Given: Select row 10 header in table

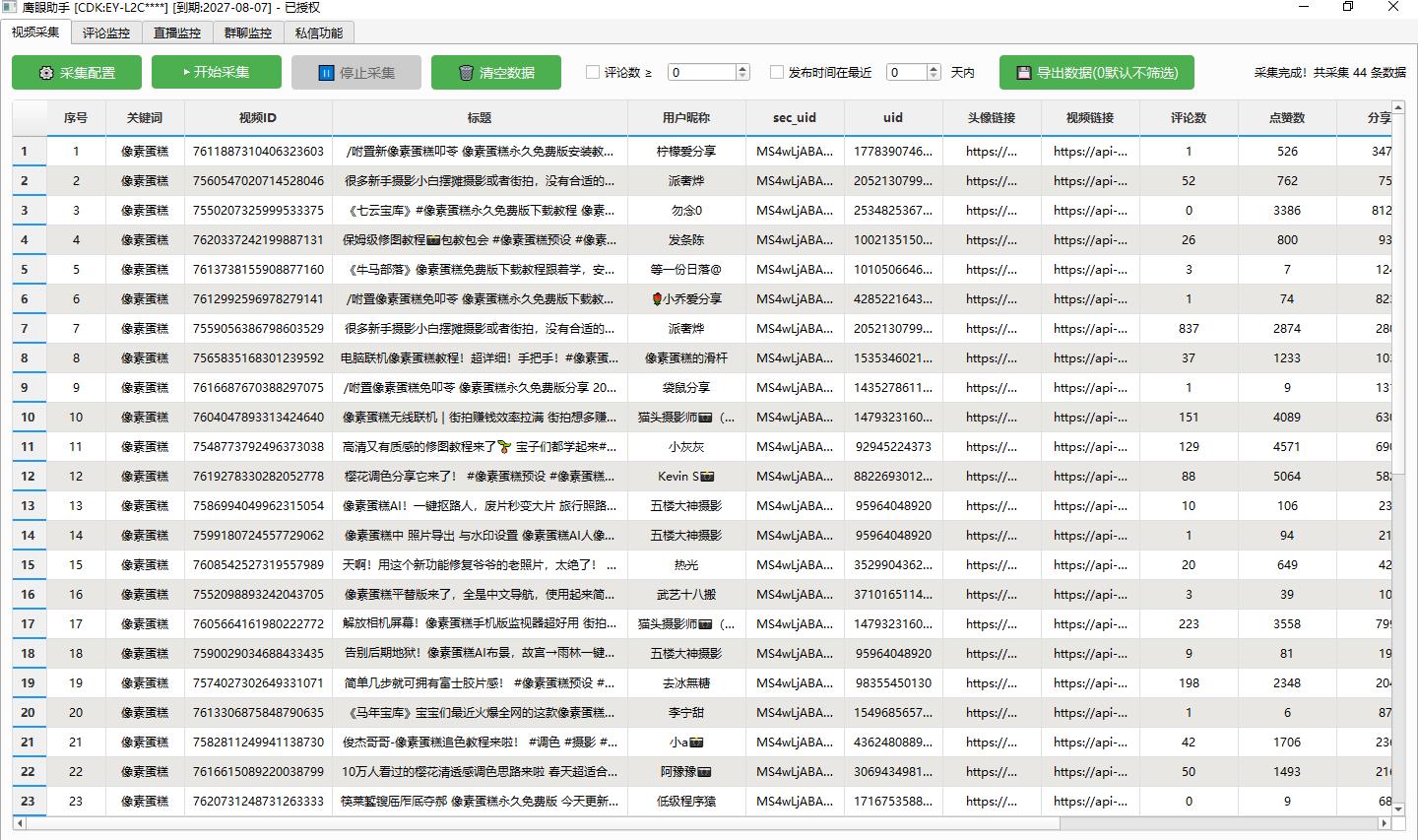Looking at the screenshot, I should [x=29, y=417].
